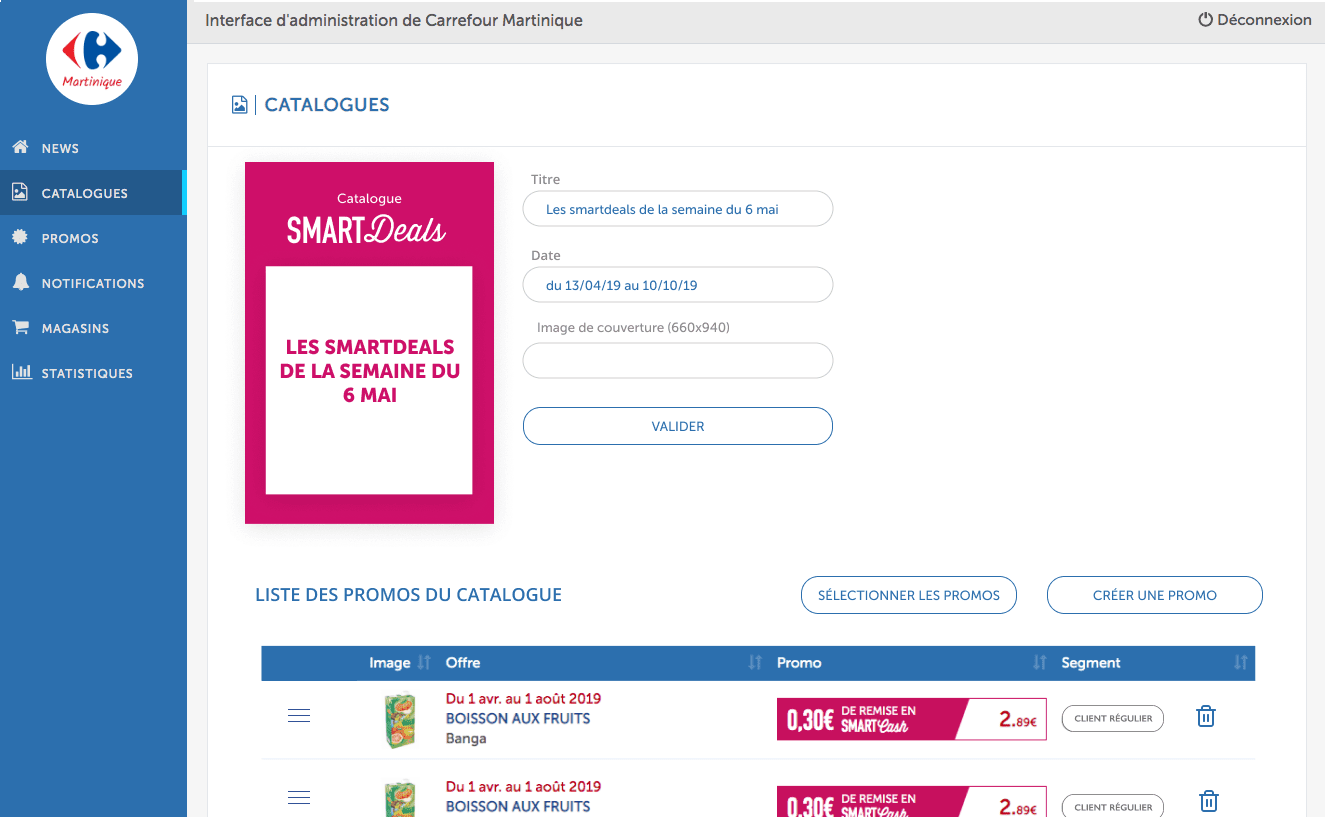Grab the drag handle of first promo row

[299, 716]
